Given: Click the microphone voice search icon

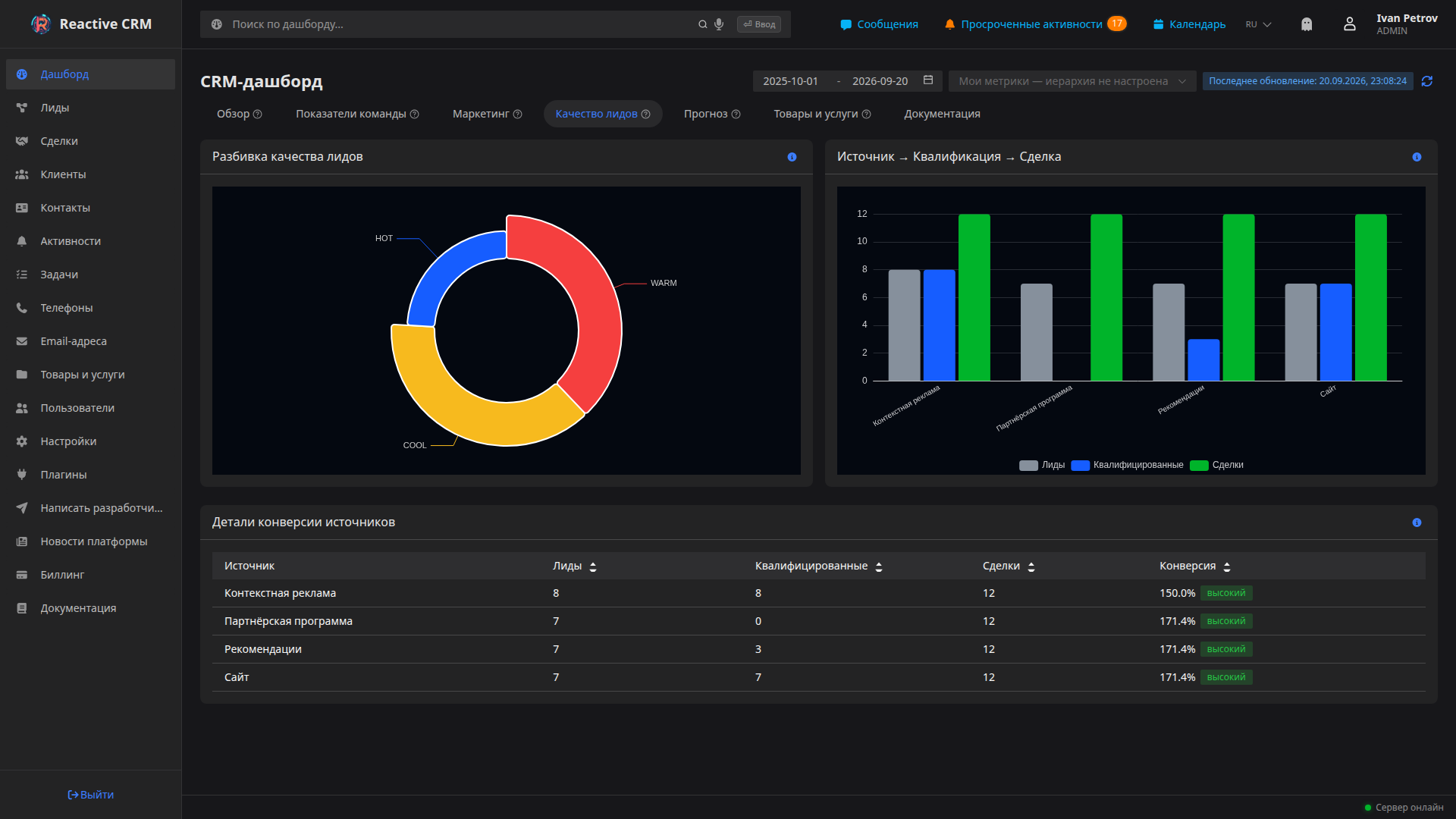Looking at the screenshot, I should click(719, 24).
